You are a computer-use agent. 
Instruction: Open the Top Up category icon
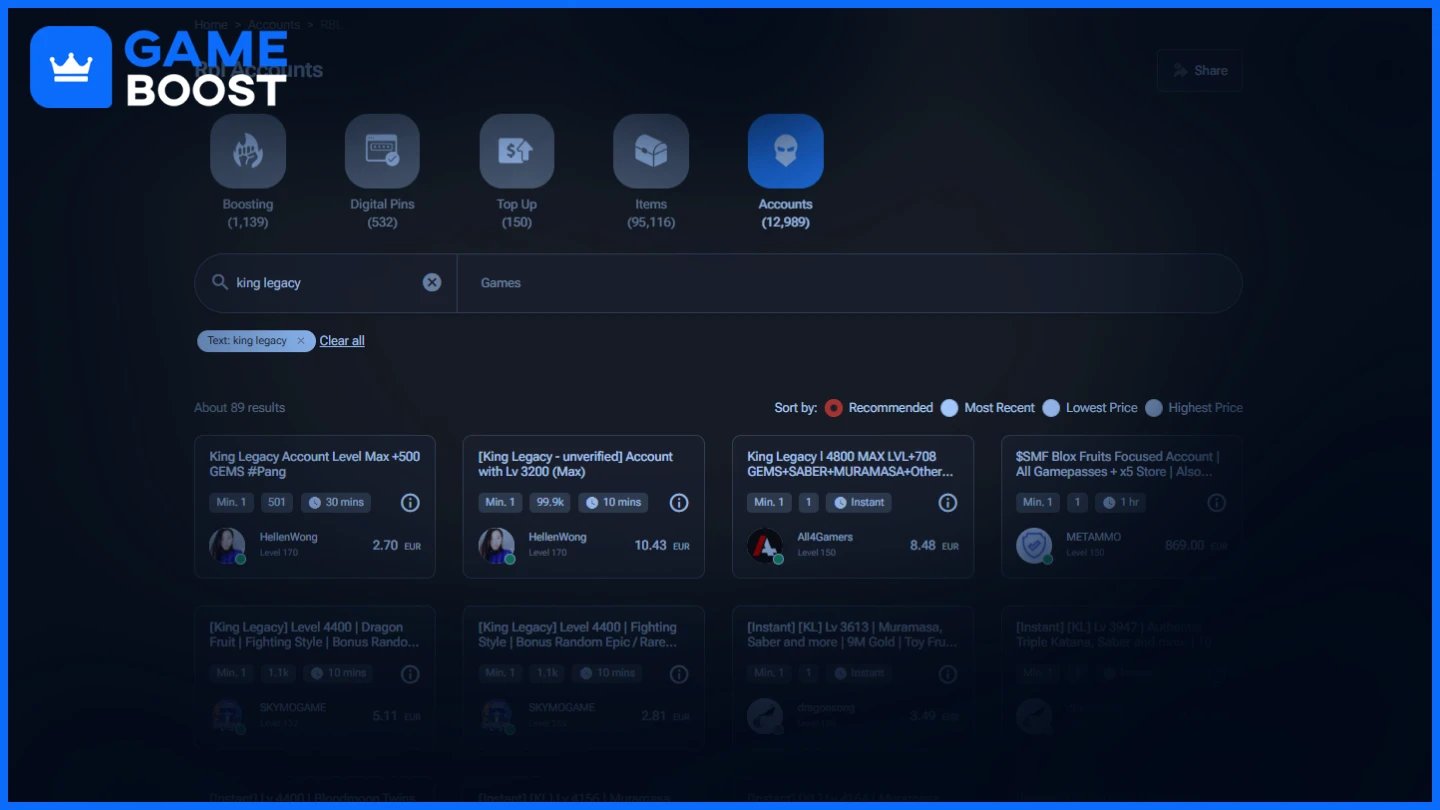517,151
